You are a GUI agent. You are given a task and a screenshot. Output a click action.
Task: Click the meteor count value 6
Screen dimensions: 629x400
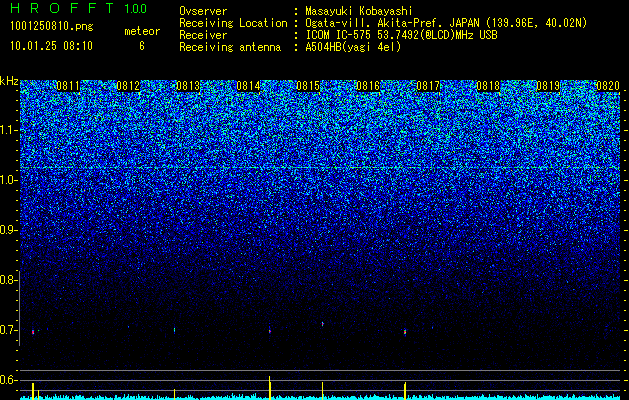tap(142, 46)
